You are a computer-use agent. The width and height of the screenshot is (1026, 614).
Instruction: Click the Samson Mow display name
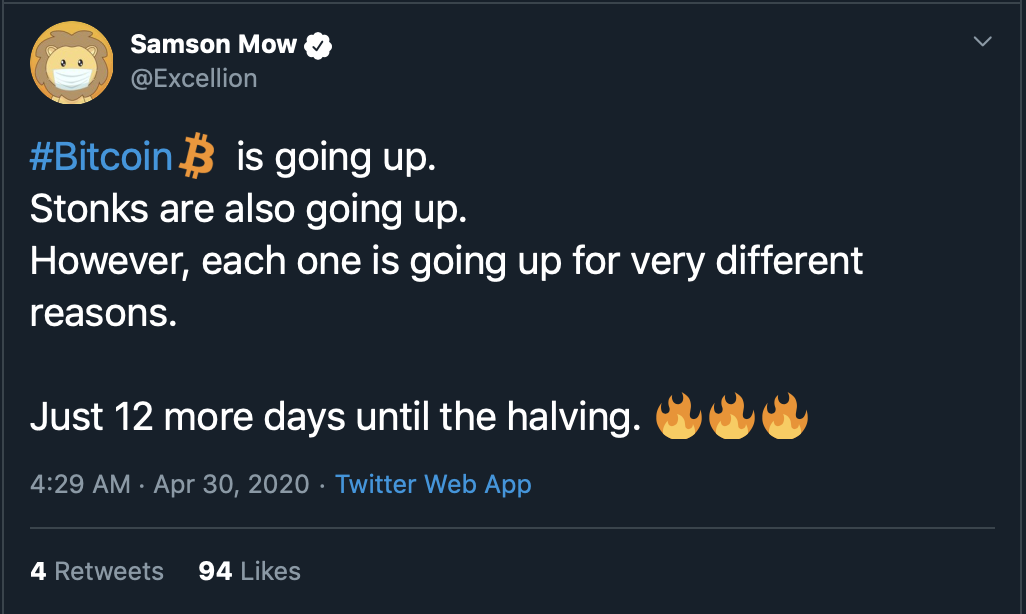213,45
